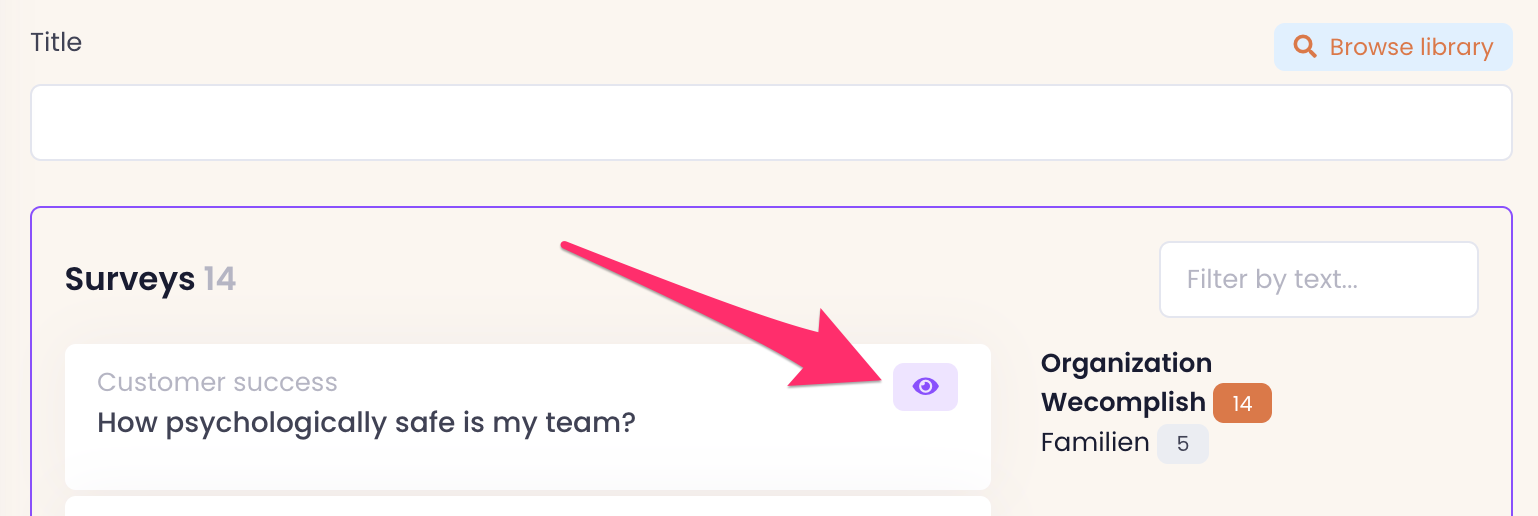Click the Title field label
The height and width of the screenshot is (516, 1538).
(56, 42)
